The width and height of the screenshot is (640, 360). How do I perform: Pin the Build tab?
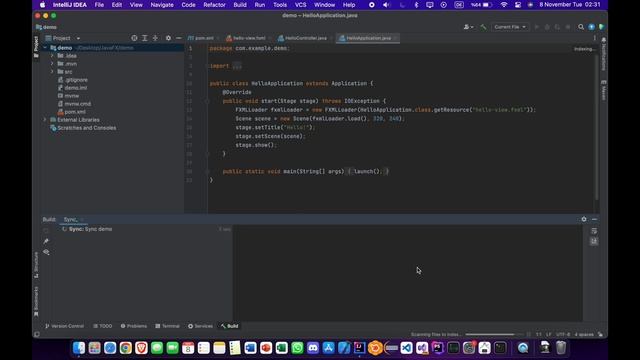[46, 241]
